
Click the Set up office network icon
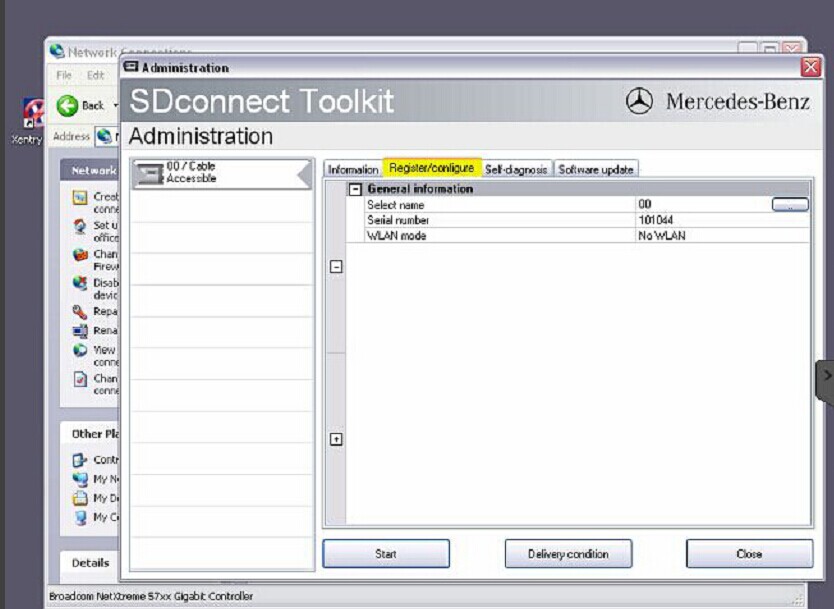pyautogui.click(x=80, y=227)
